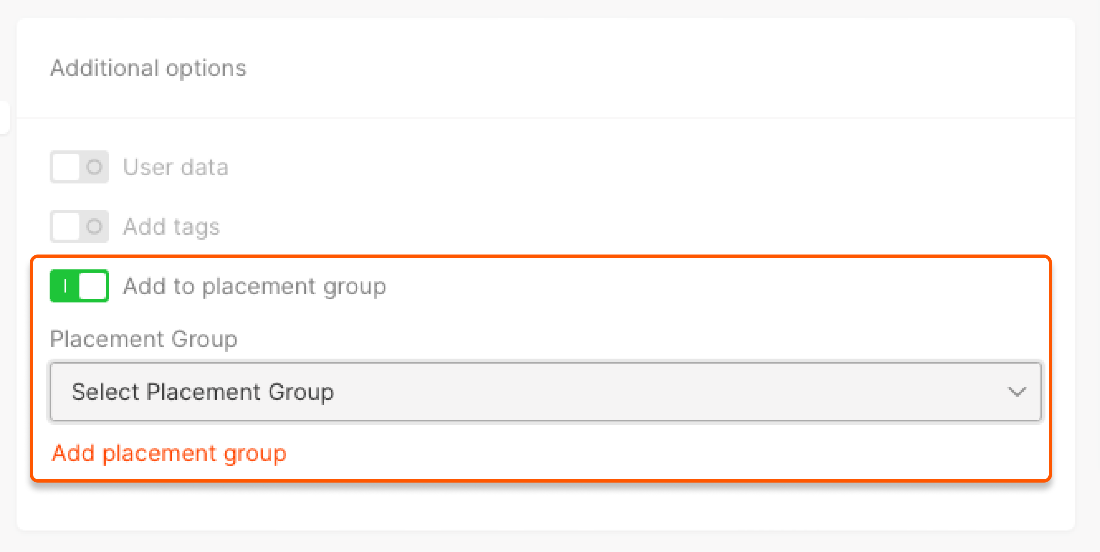Click the "Add tags" option label

click(x=171, y=227)
